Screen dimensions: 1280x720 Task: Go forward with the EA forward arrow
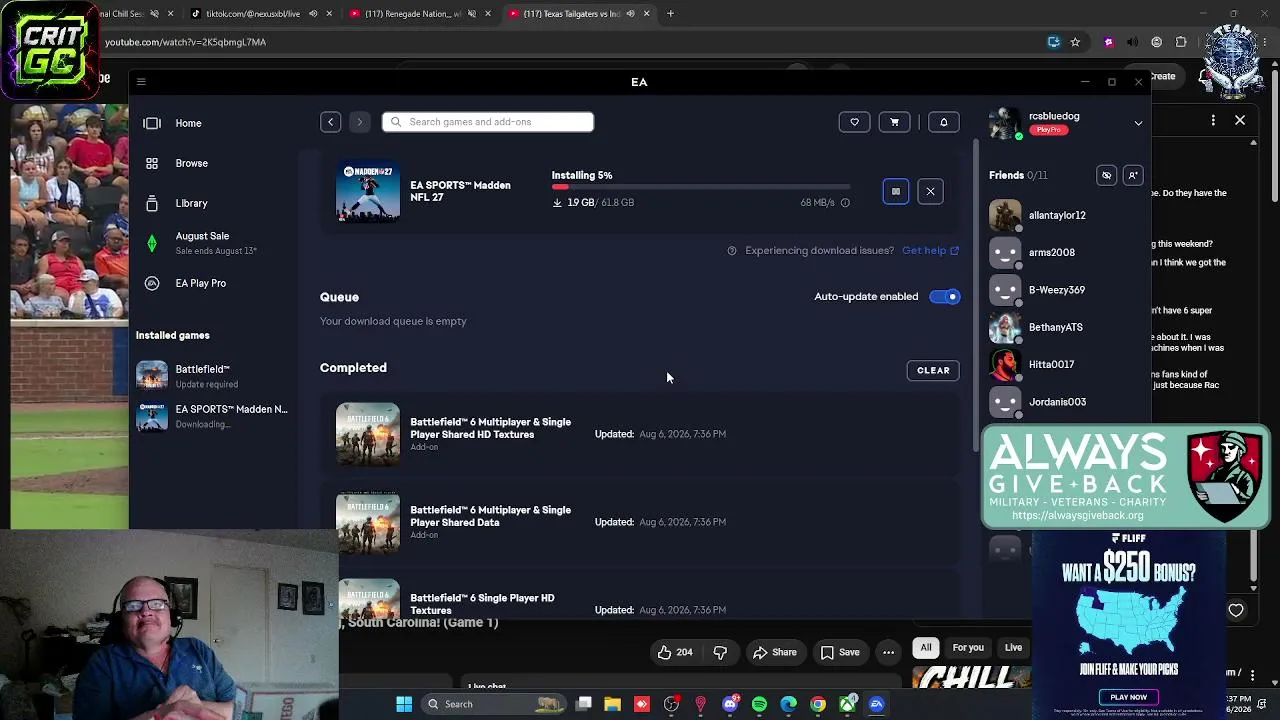[x=360, y=122]
